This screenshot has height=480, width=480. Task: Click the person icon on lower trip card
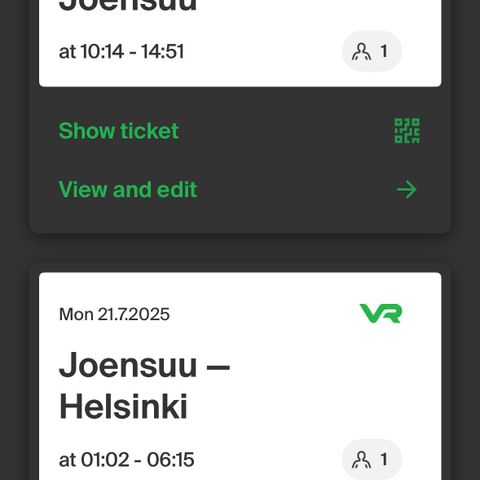click(361, 460)
